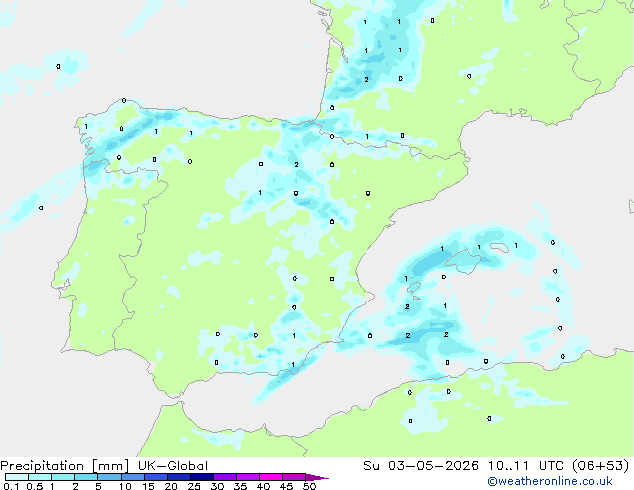Click the 'UK-Global' model name text
The height and width of the screenshot is (490, 634).
(173, 466)
